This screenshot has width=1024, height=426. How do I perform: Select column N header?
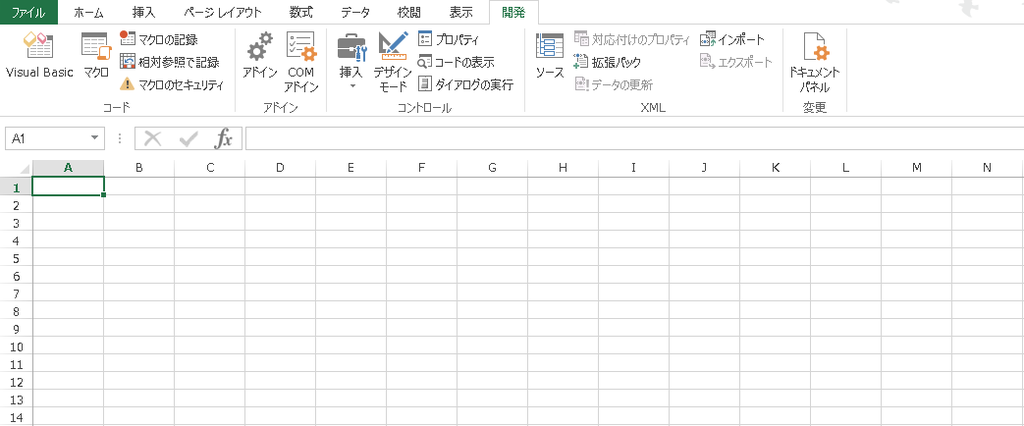click(987, 168)
